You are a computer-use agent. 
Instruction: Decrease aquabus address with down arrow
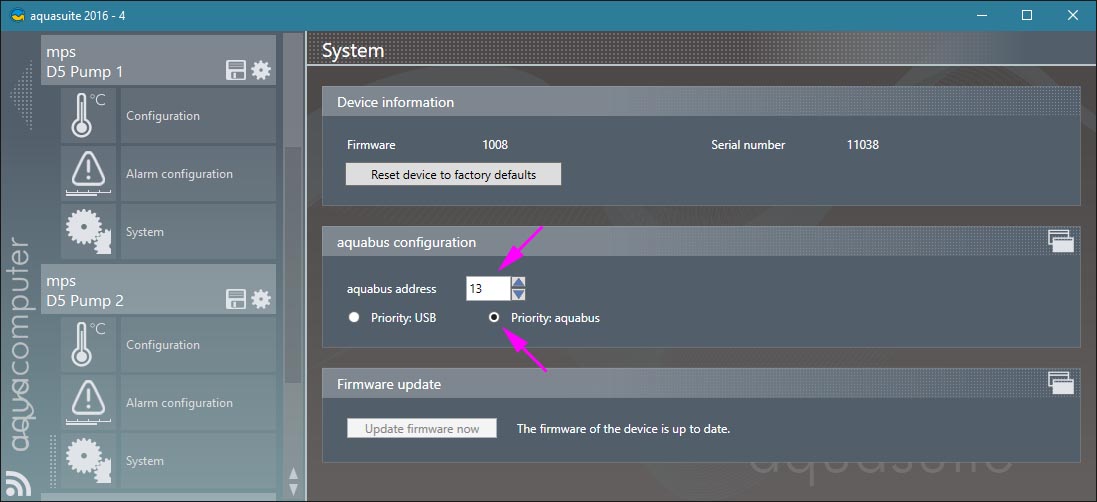point(518,295)
